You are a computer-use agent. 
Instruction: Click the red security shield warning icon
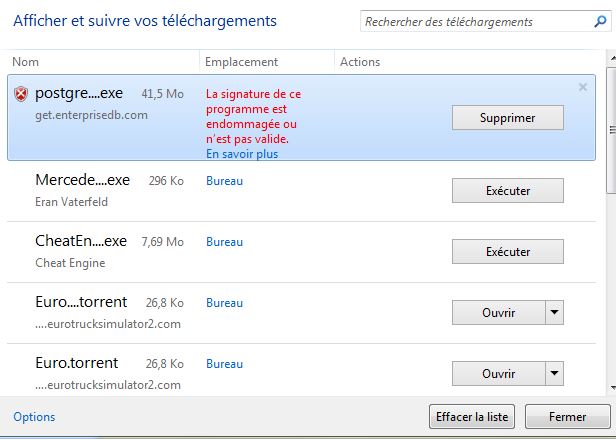[21, 94]
